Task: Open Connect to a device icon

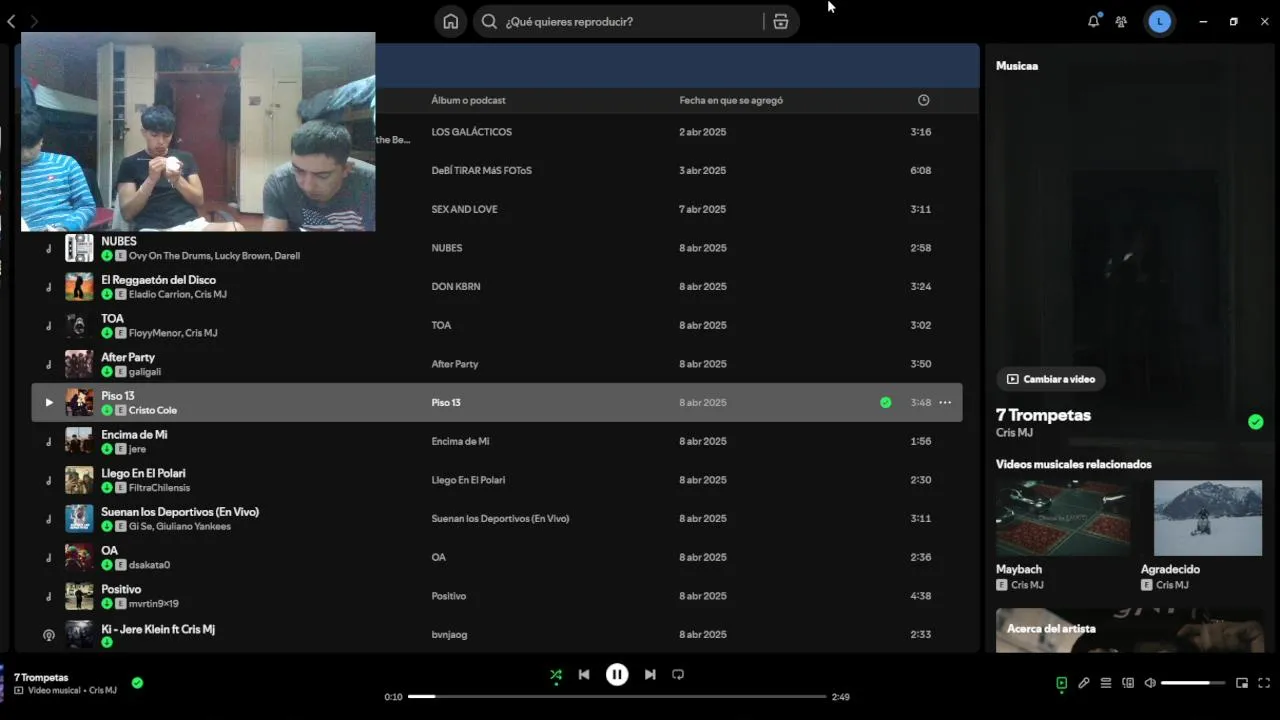Action: pyautogui.click(x=1128, y=683)
